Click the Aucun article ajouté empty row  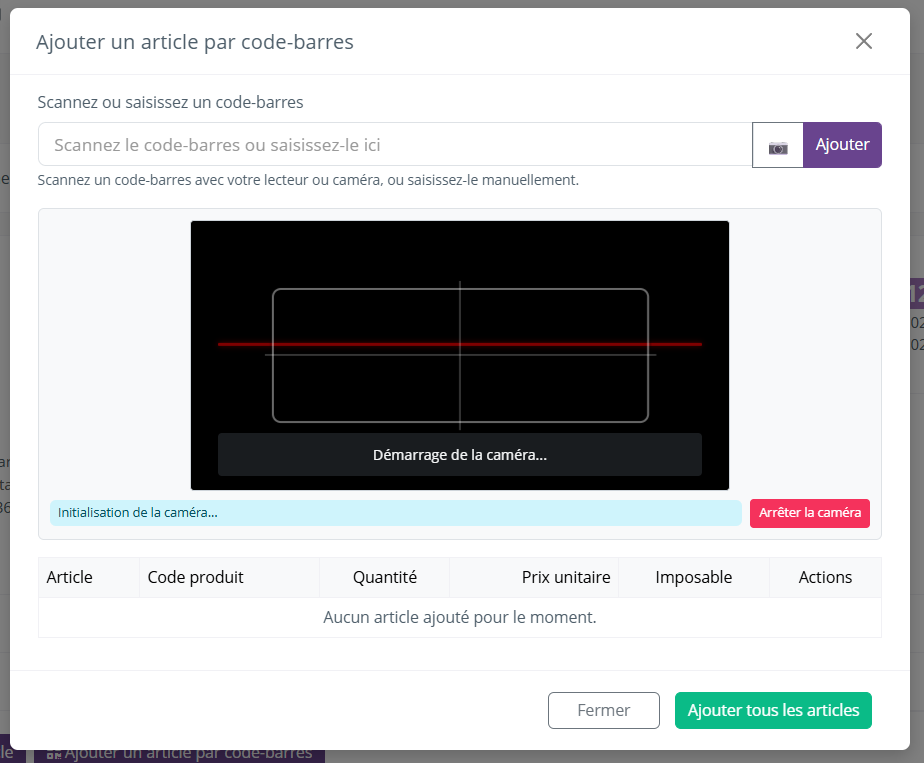459,617
